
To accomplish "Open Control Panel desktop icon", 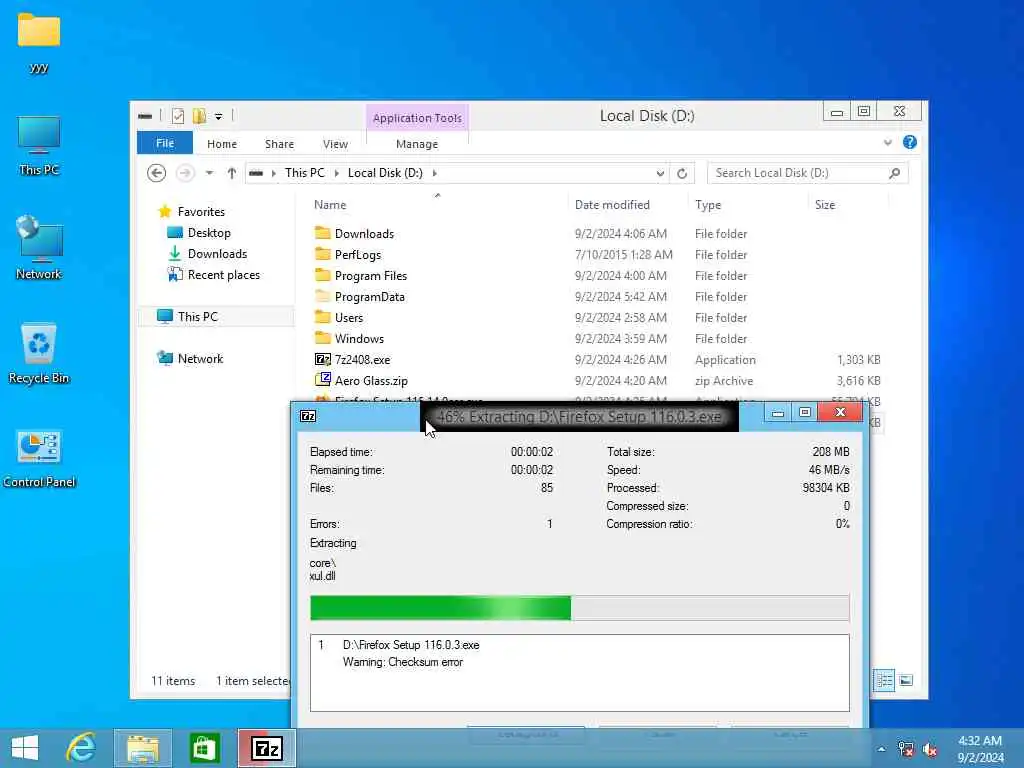I will pos(39,458).
